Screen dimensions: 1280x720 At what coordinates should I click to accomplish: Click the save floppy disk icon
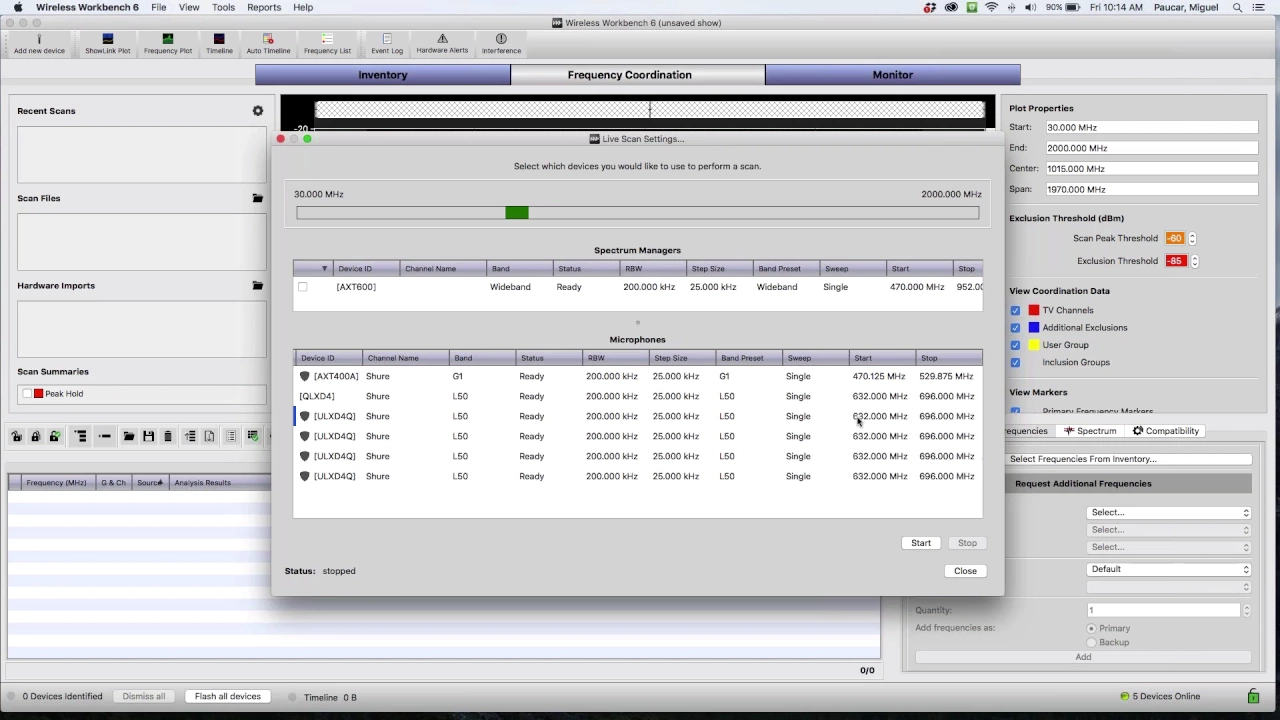click(x=148, y=436)
